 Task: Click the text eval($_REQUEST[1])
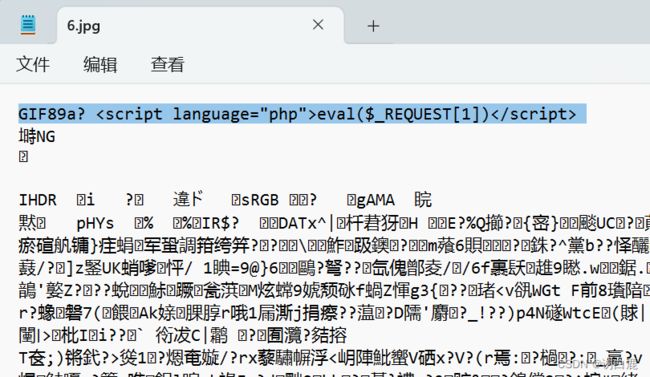coord(403,114)
